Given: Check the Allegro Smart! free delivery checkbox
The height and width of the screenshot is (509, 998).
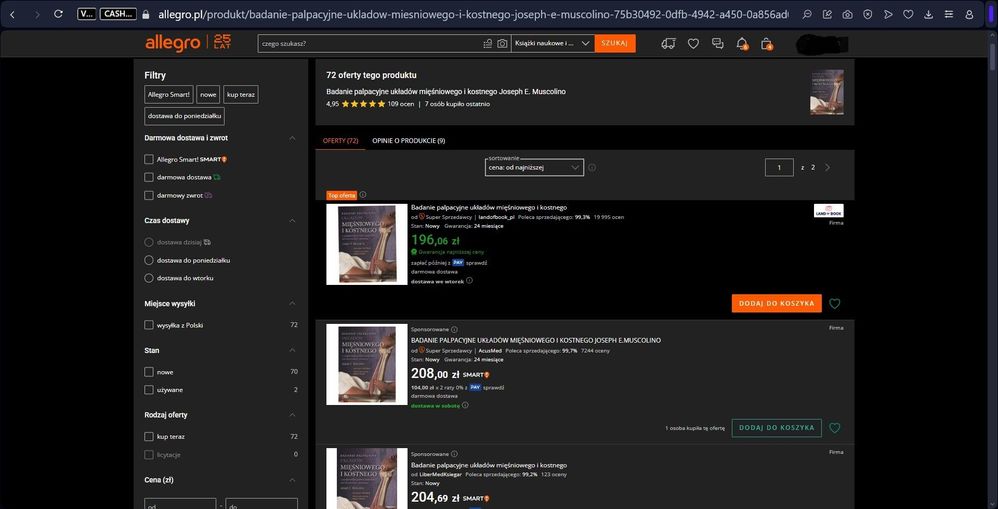Looking at the screenshot, I should pyautogui.click(x=149, y=159).
